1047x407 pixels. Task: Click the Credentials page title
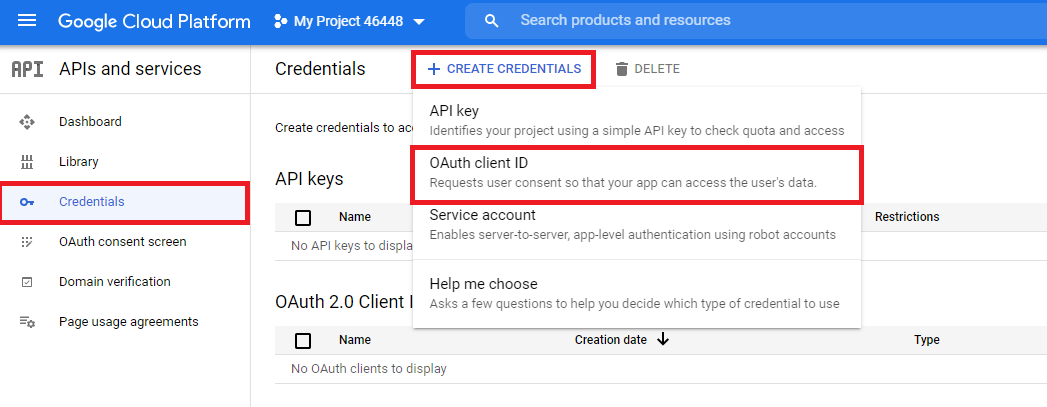321,69
